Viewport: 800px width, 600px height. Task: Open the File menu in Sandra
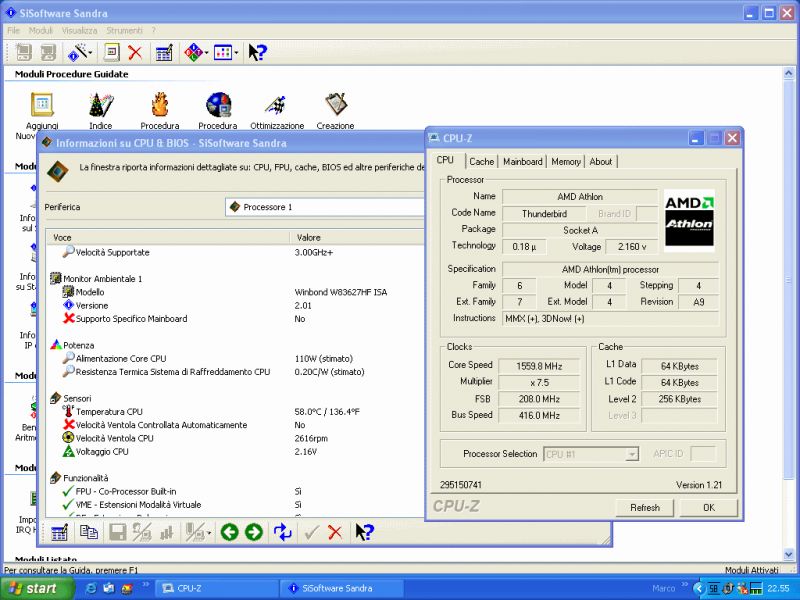coord(13,31)
